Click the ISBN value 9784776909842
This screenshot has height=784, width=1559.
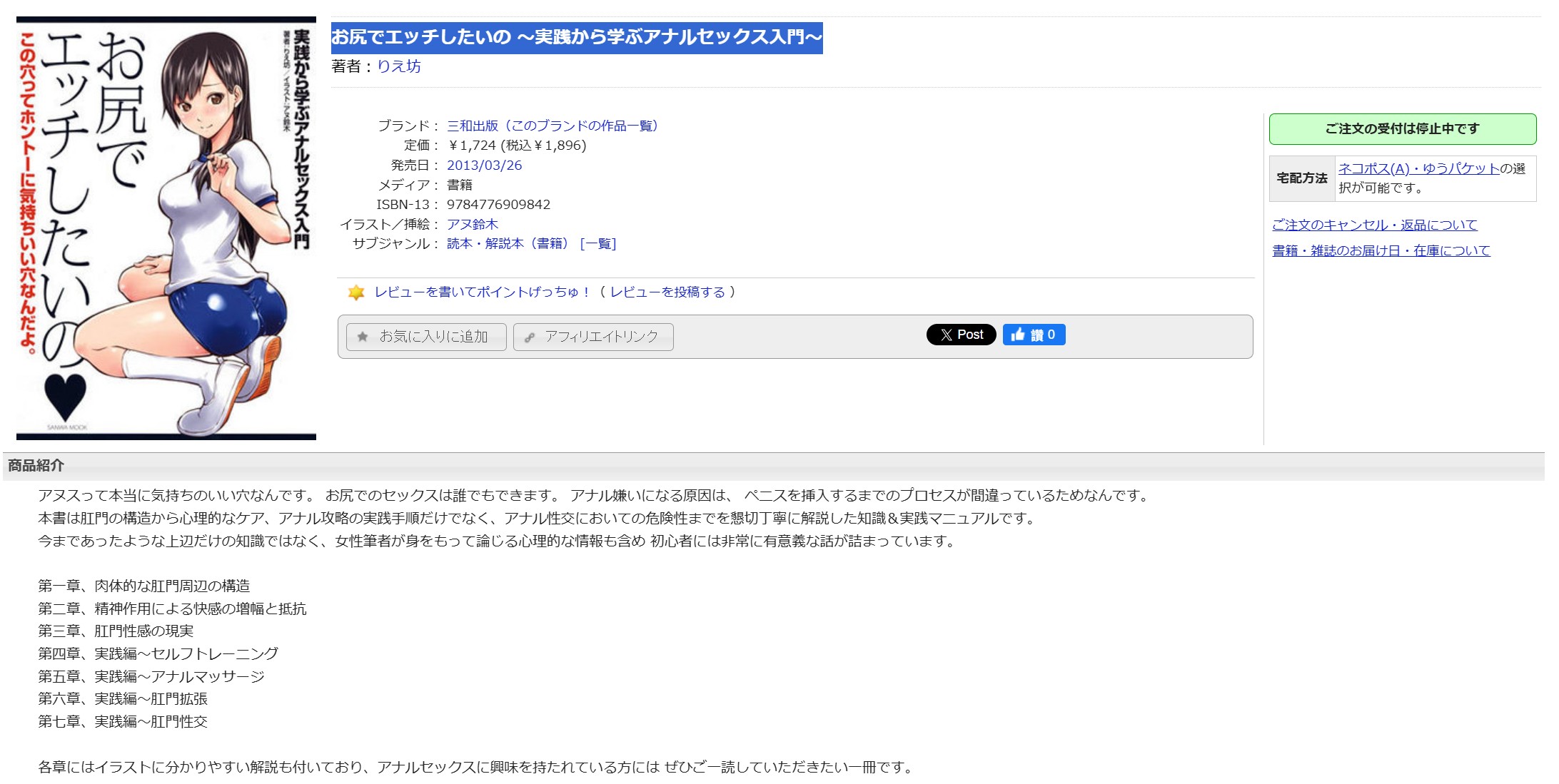498,205
